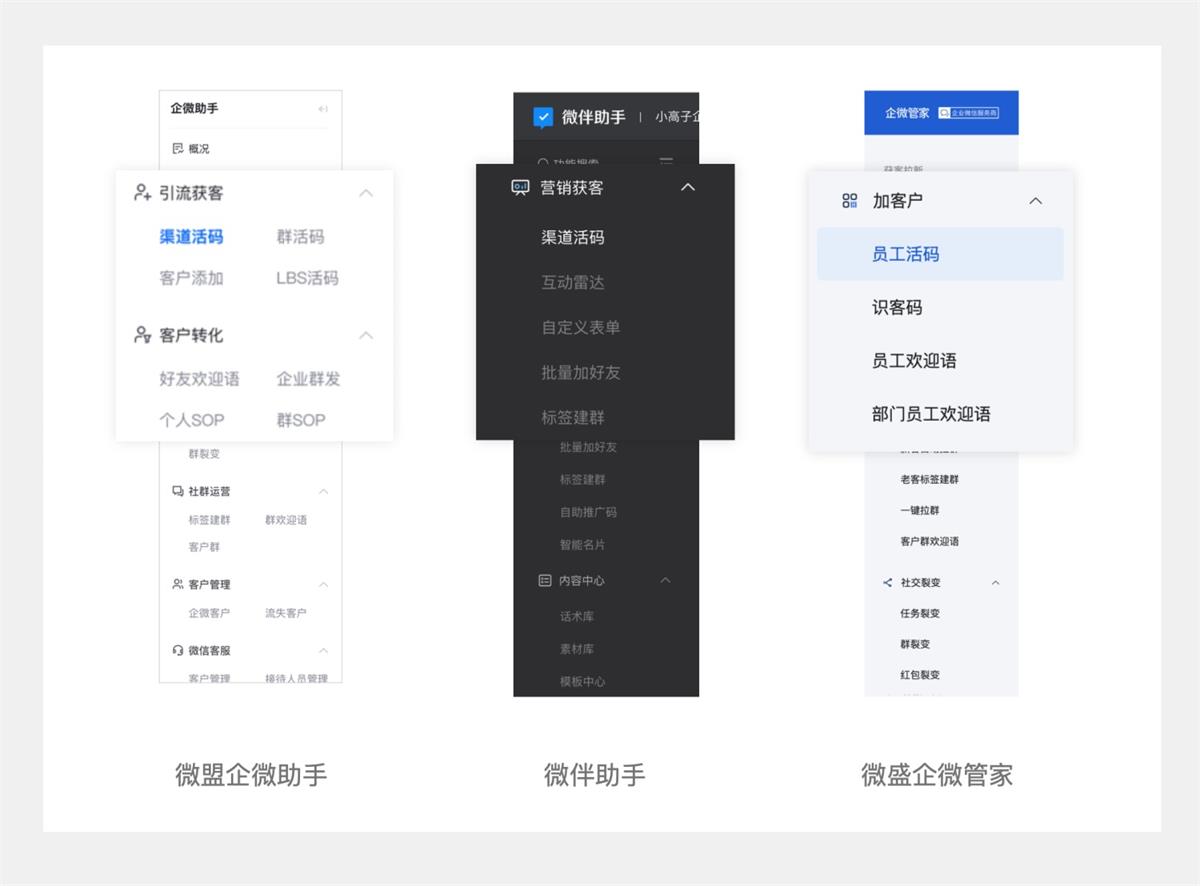Open 批量加好友 in enlarged dark menu
Image resolution: width=1200 pixels, height=886 pixels.
(x=581, y=372)
